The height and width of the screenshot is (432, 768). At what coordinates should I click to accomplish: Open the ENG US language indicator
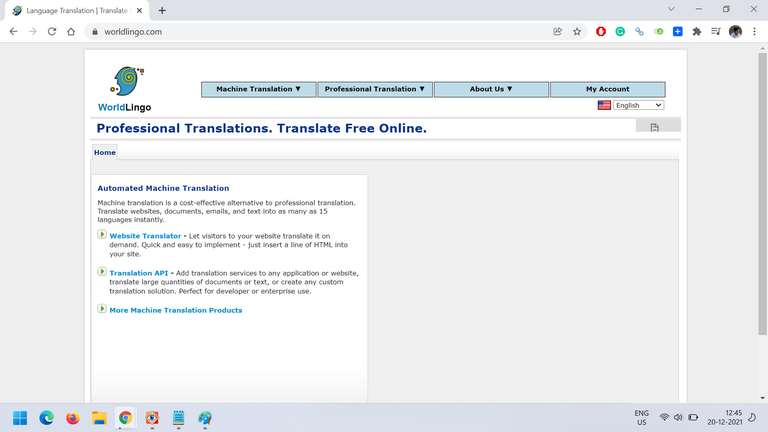click(642, 418)
